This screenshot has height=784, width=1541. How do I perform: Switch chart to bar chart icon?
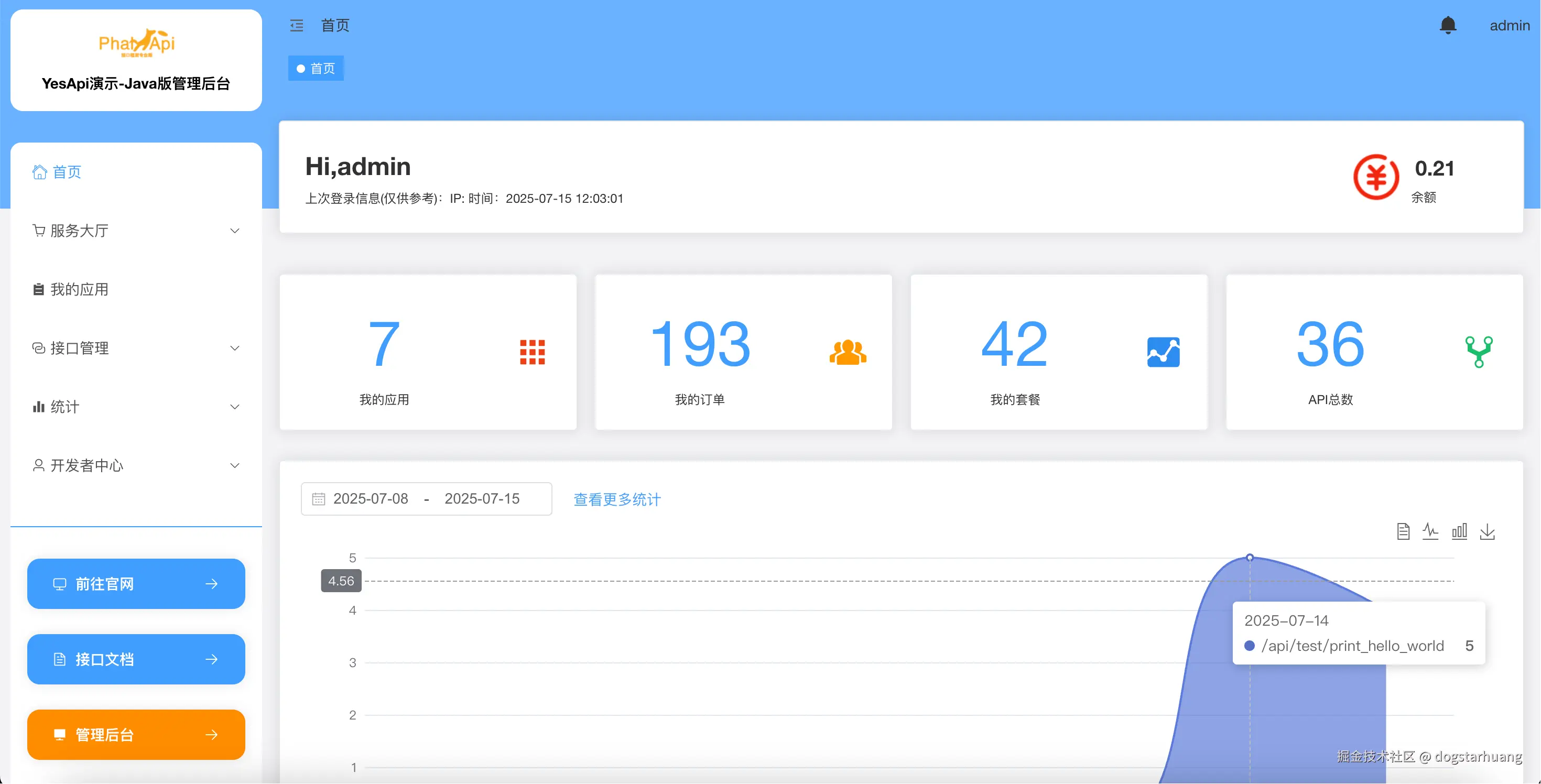tap(1459, 531)
